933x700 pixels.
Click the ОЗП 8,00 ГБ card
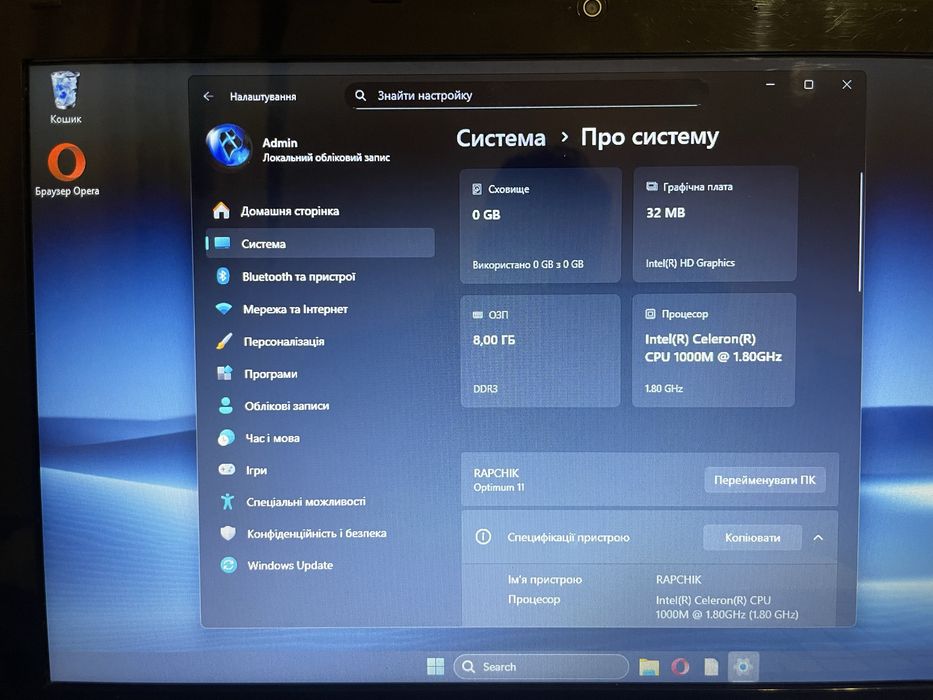540,351
